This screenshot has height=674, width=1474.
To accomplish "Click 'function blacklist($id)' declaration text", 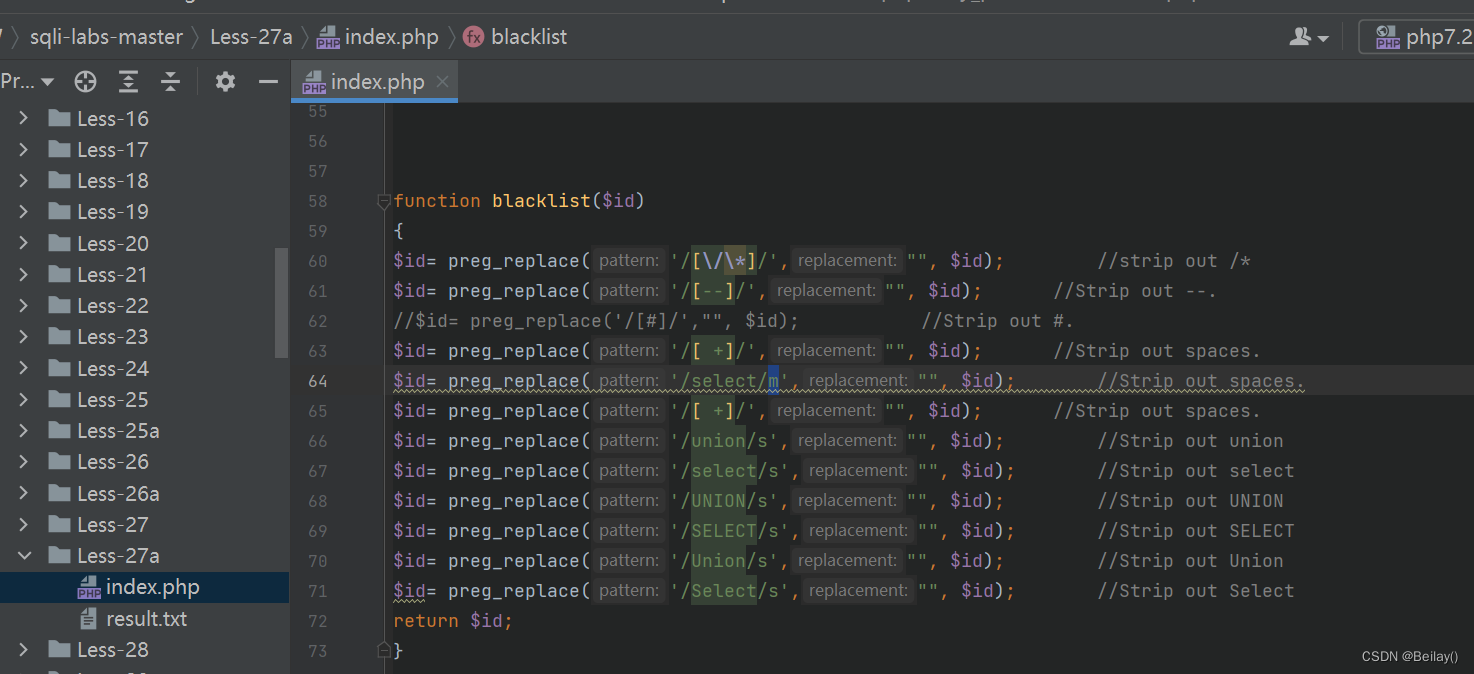I will click(519, 201).
